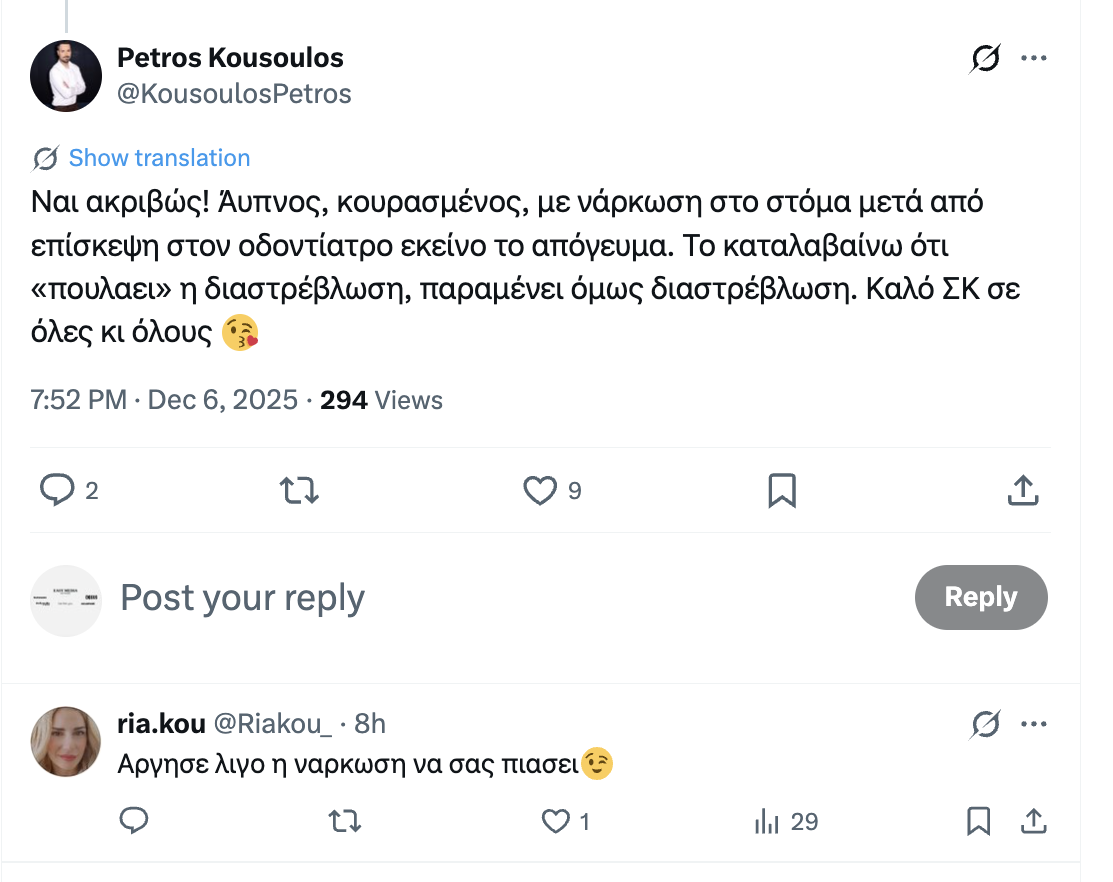This screenshot has width=1113, height=882.
Task: Open the more options menu on ria.kou's reply
Action: (x=1035, y=725)
